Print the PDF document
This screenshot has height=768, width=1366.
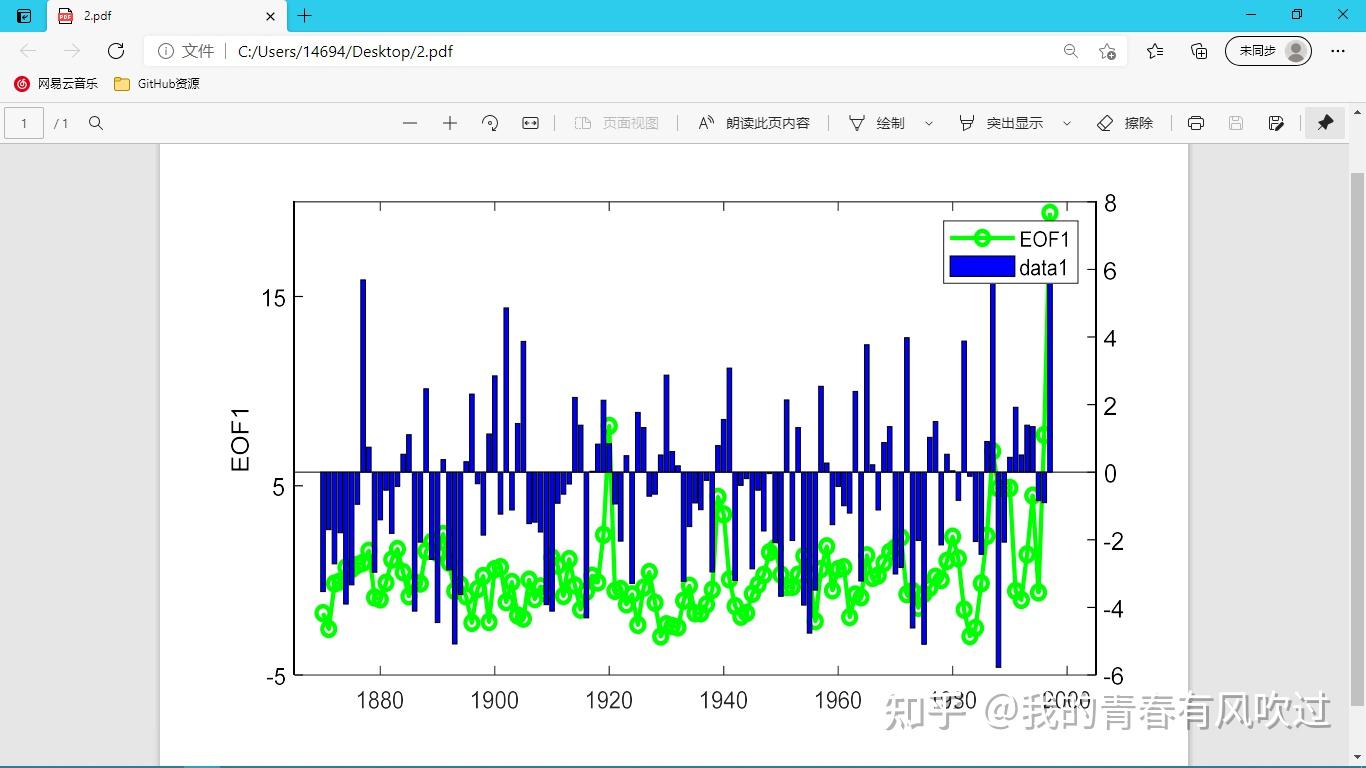1196,123
